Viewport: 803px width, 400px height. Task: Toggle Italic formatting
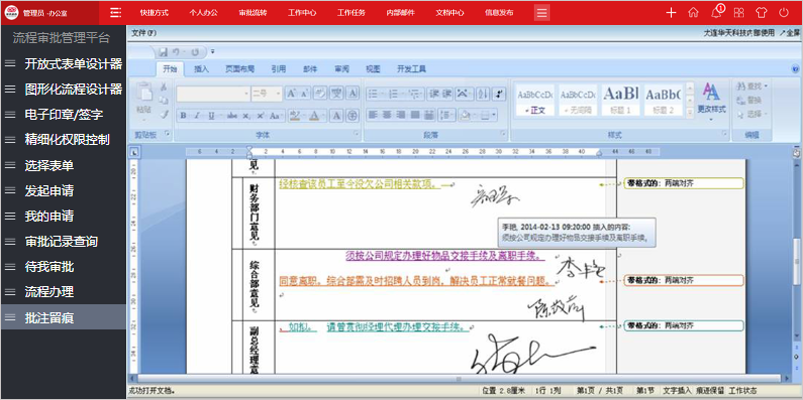point(197,116)
